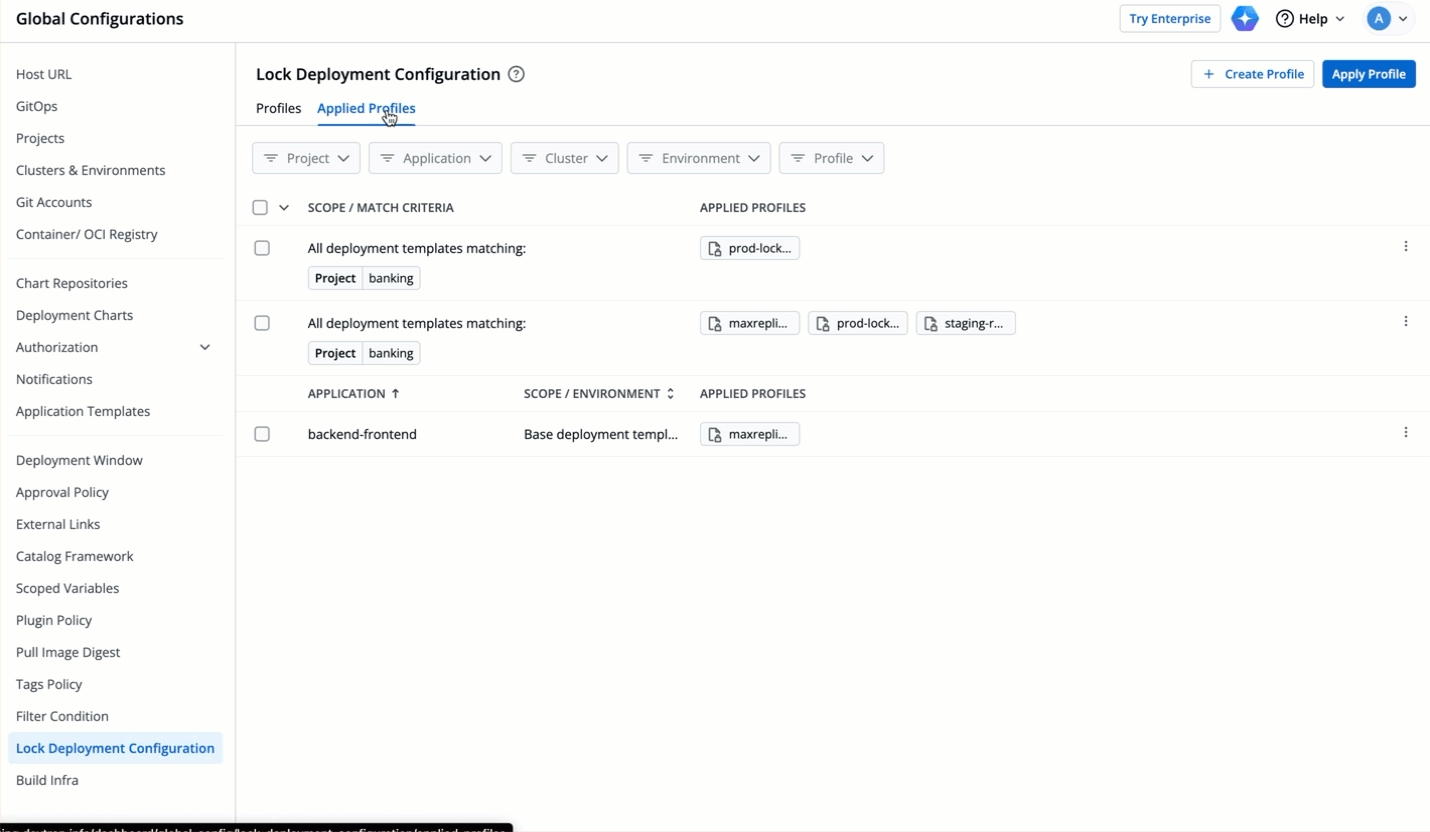Open the Help menu in the header

click(1310, 19)
